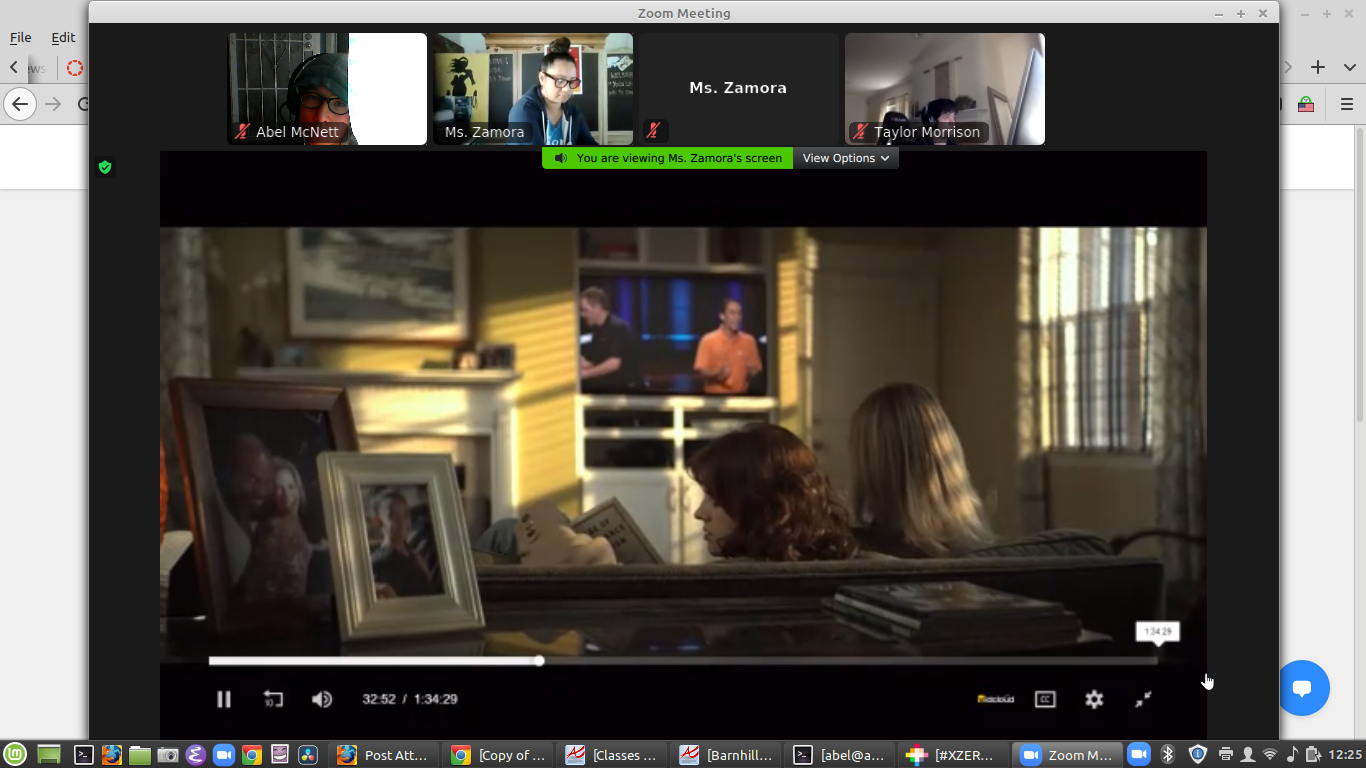
Task: Click the browser forward arrow
Action: pyautogui.click(x=53, y=104)
